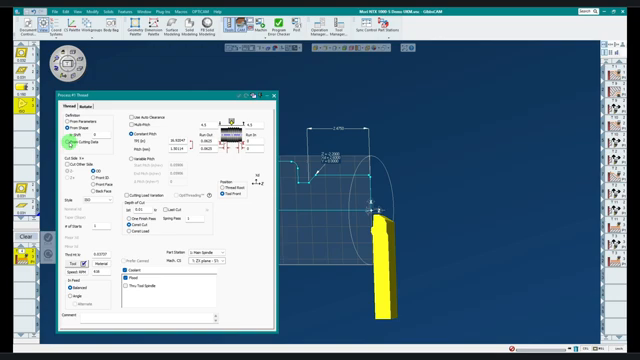Open the Tool Manager
The image size is (640, 360).
click(339, 27)
